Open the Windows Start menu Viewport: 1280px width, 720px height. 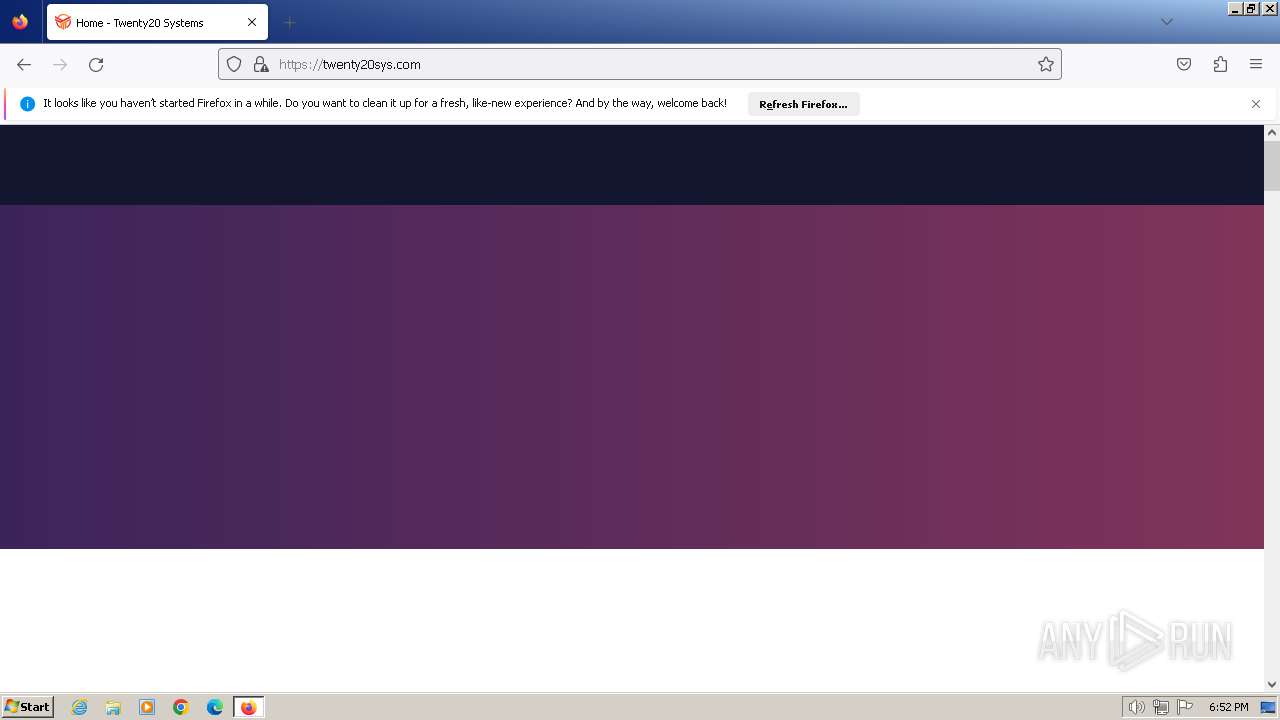click(27, 707)
